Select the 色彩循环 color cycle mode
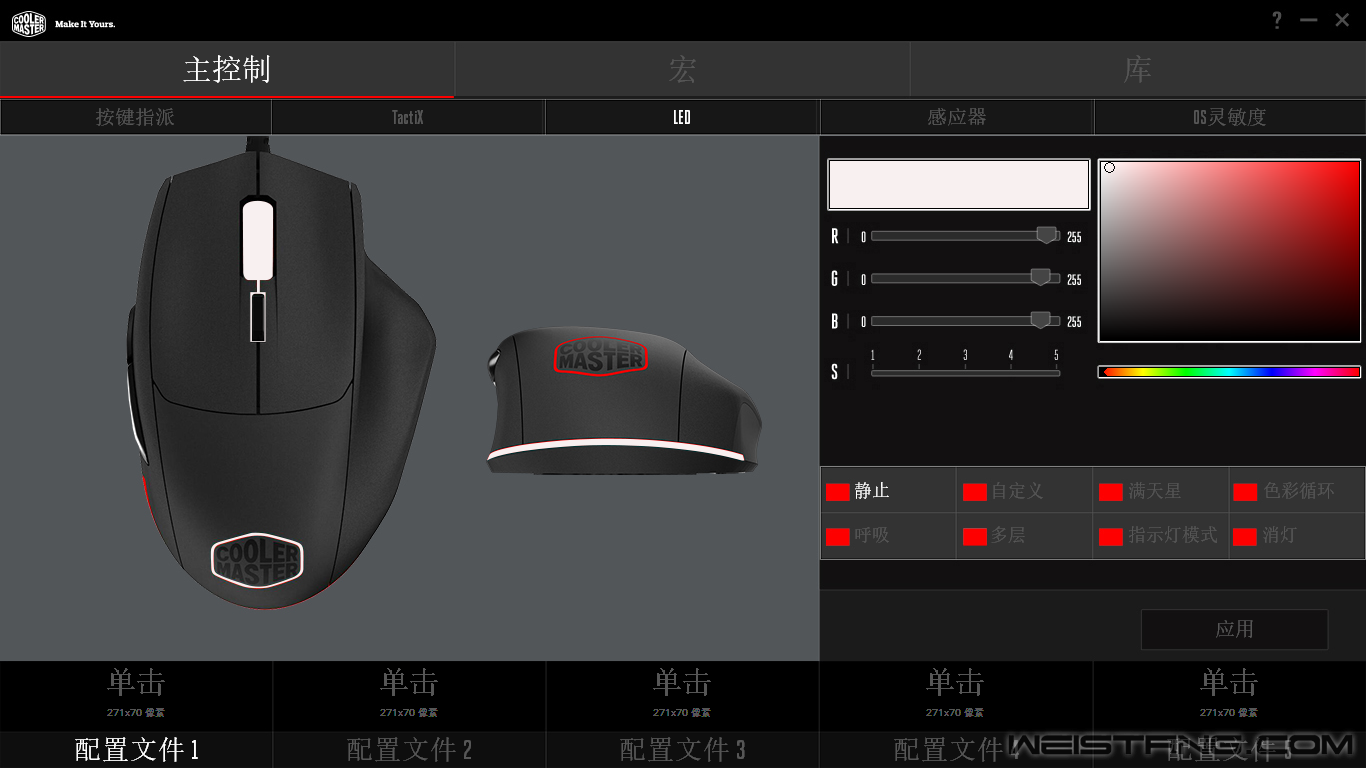The image size is (1366, 768). click(x=1296, y=491)
